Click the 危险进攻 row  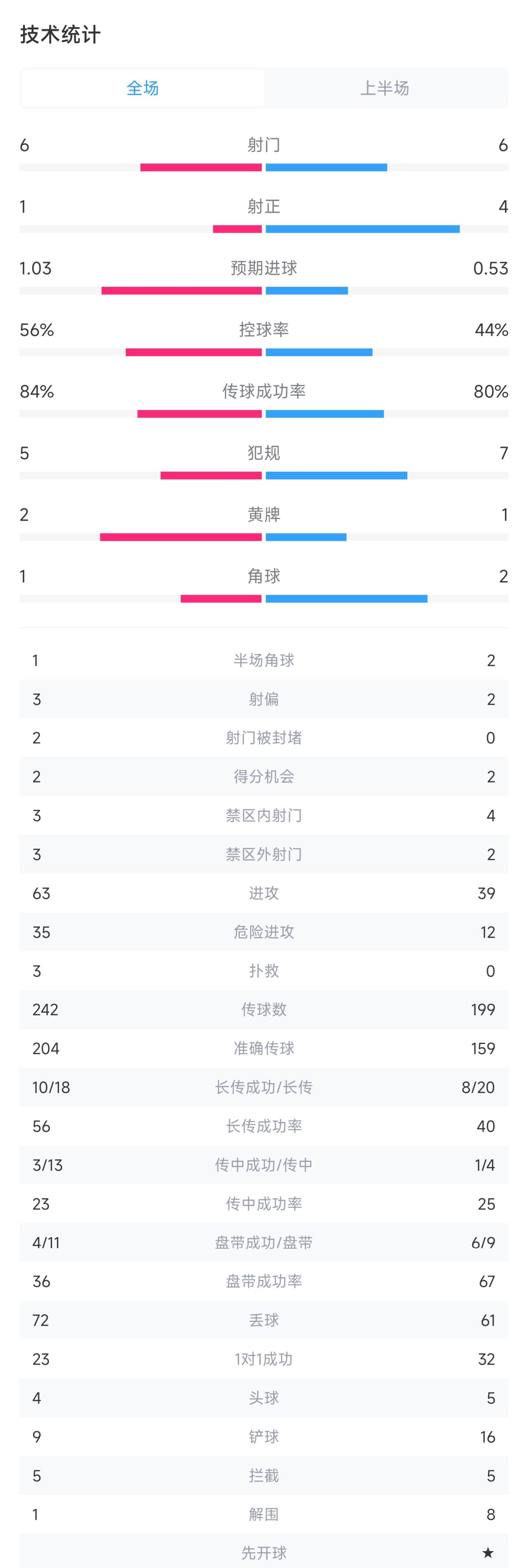(264, 932)
